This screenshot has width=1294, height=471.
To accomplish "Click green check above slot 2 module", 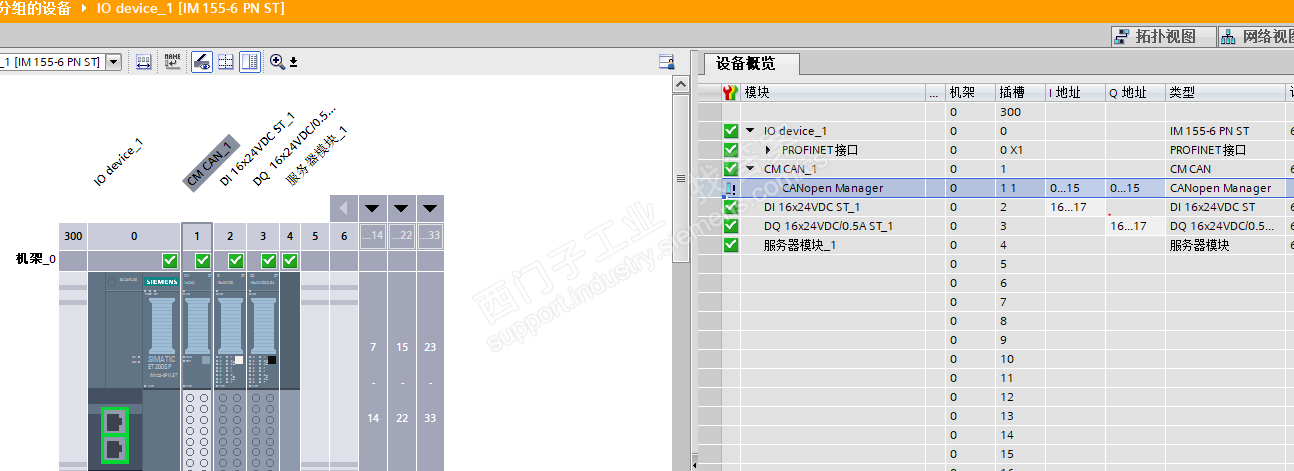I will pos(236,261).
